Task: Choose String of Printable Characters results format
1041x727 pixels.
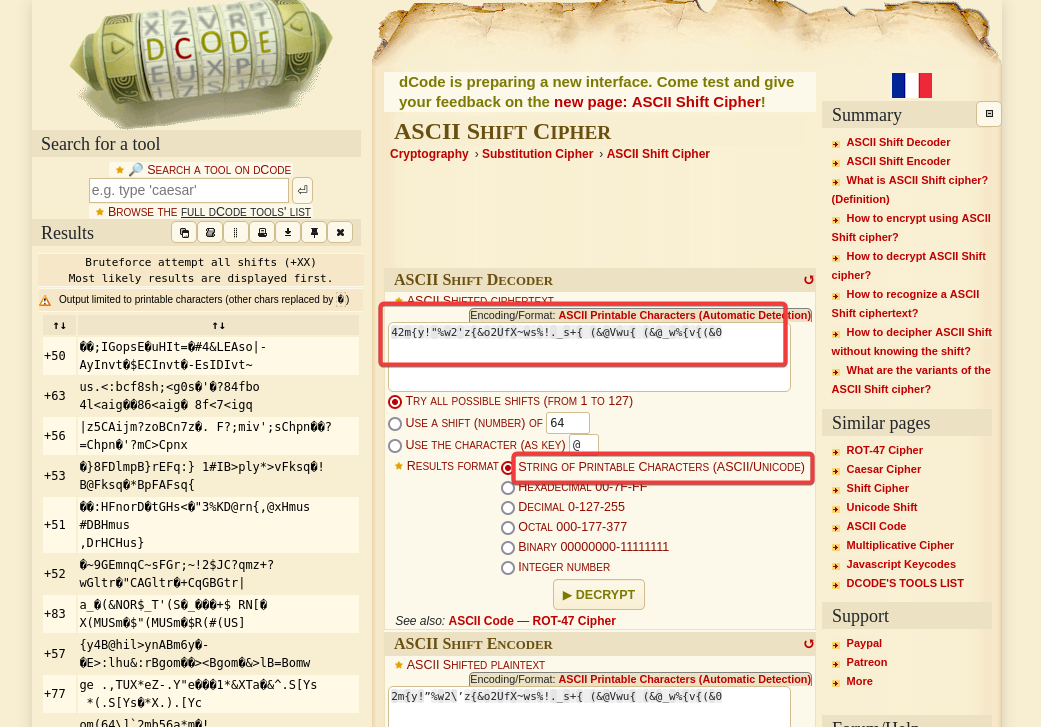Action: point(508,467)
